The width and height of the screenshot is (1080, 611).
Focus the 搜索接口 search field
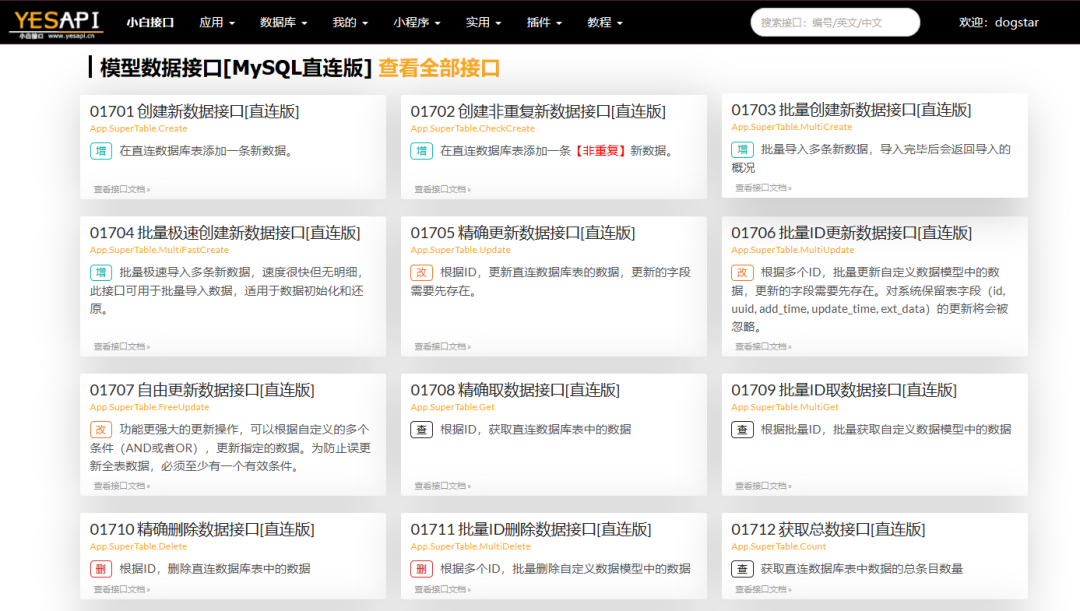tap(835, 22)
